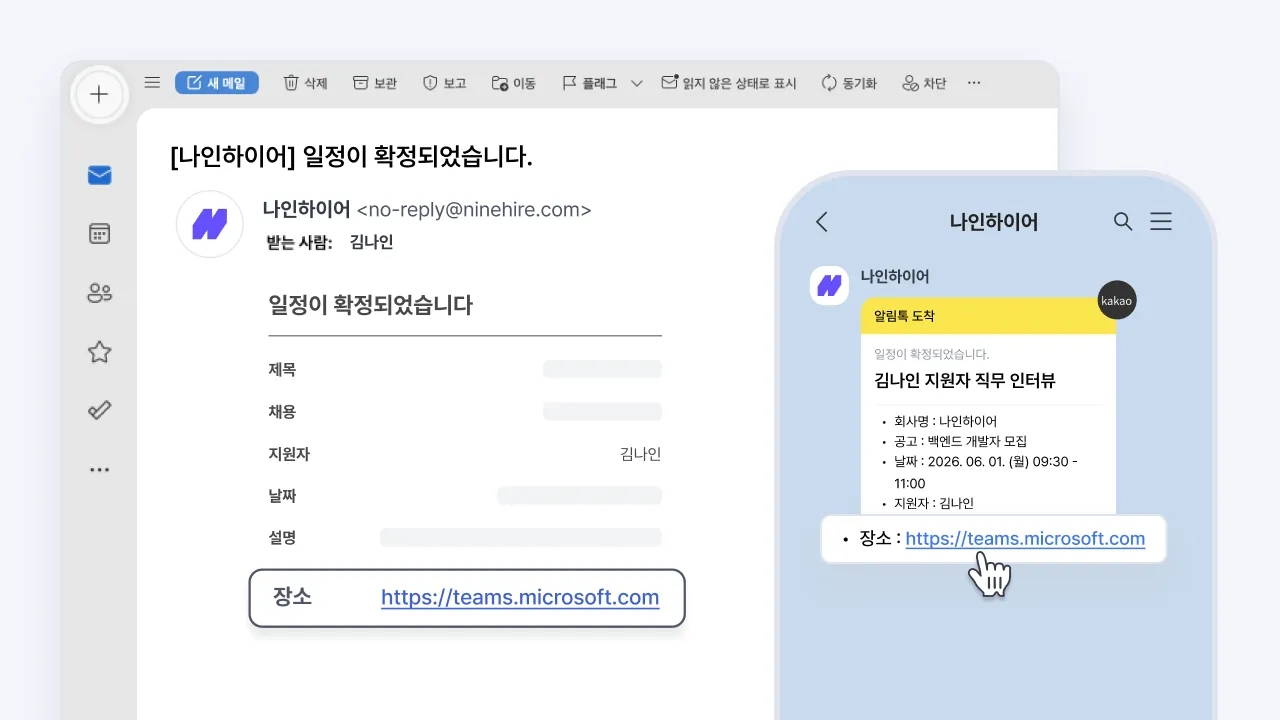Click the Ninehire profile avatar in chat
Viewport: 1280px width, 720px height.
pyautogui.click(x=829, y=286)
